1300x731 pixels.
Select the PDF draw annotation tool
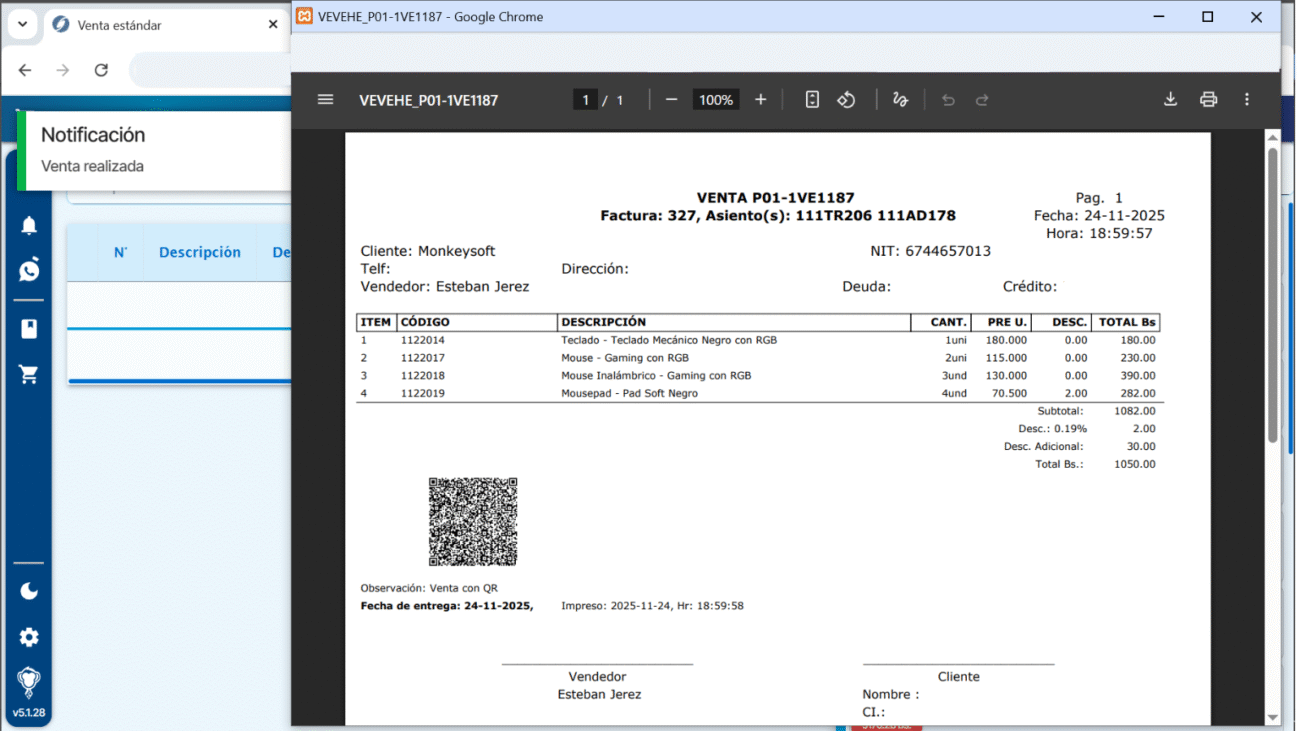pyautogui.click(x=900, y=100)
